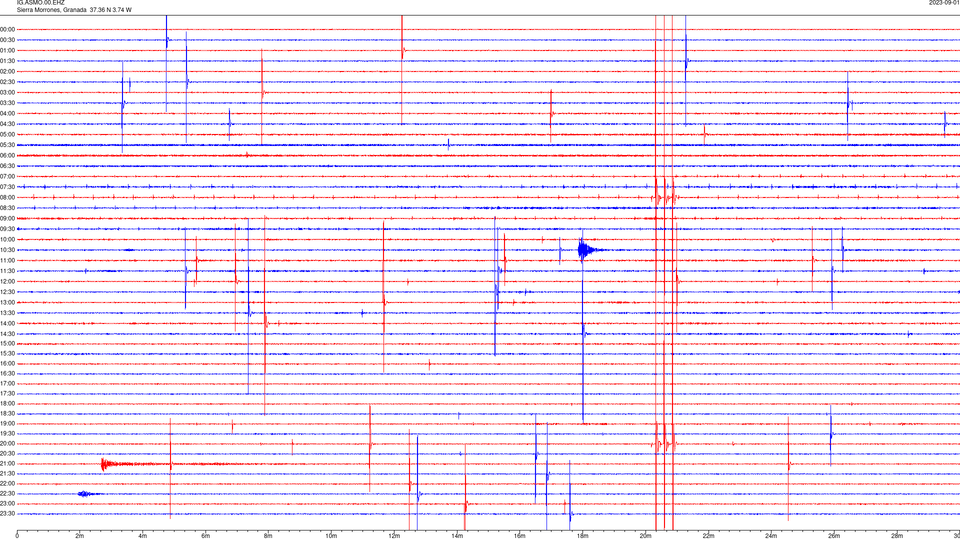Click the 05:30 trace label
960x540 pixels.
(x=8, y=145)
